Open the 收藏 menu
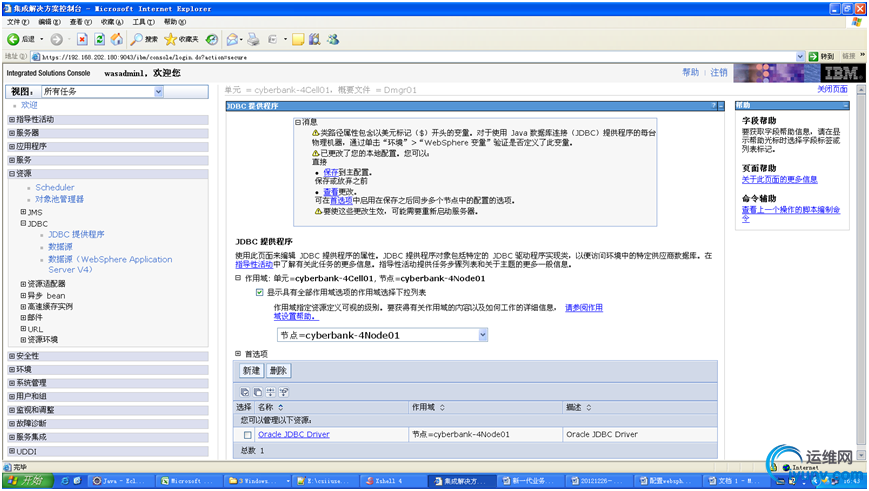869x491 pixels. pos(112,22)
